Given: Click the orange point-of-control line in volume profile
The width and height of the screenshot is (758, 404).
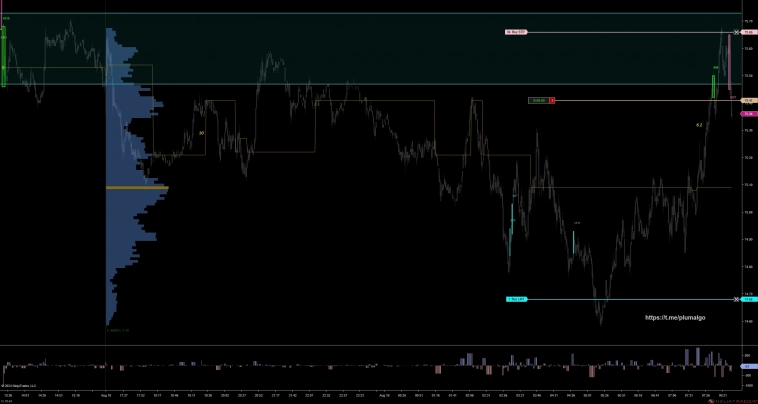Looking at the screenshot, I should pyautogui.click(x=137, y=187).
